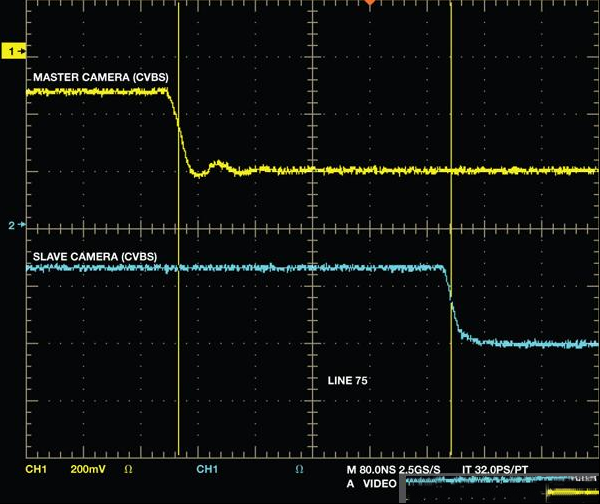Open the cyan waveform overview thumbnail
This screenshot has width=600, height=504.
coord(501,480)
